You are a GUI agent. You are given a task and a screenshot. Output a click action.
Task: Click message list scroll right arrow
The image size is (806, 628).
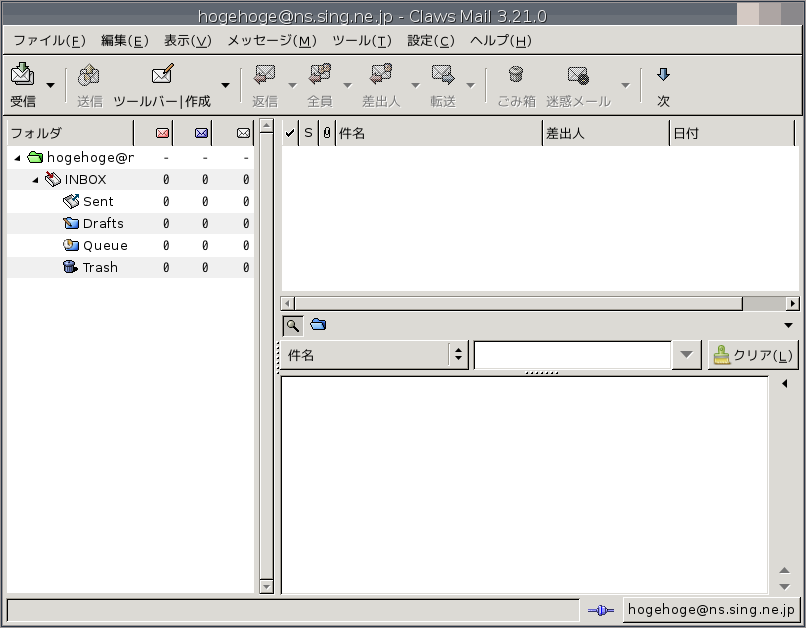click(x=793, y=303)
